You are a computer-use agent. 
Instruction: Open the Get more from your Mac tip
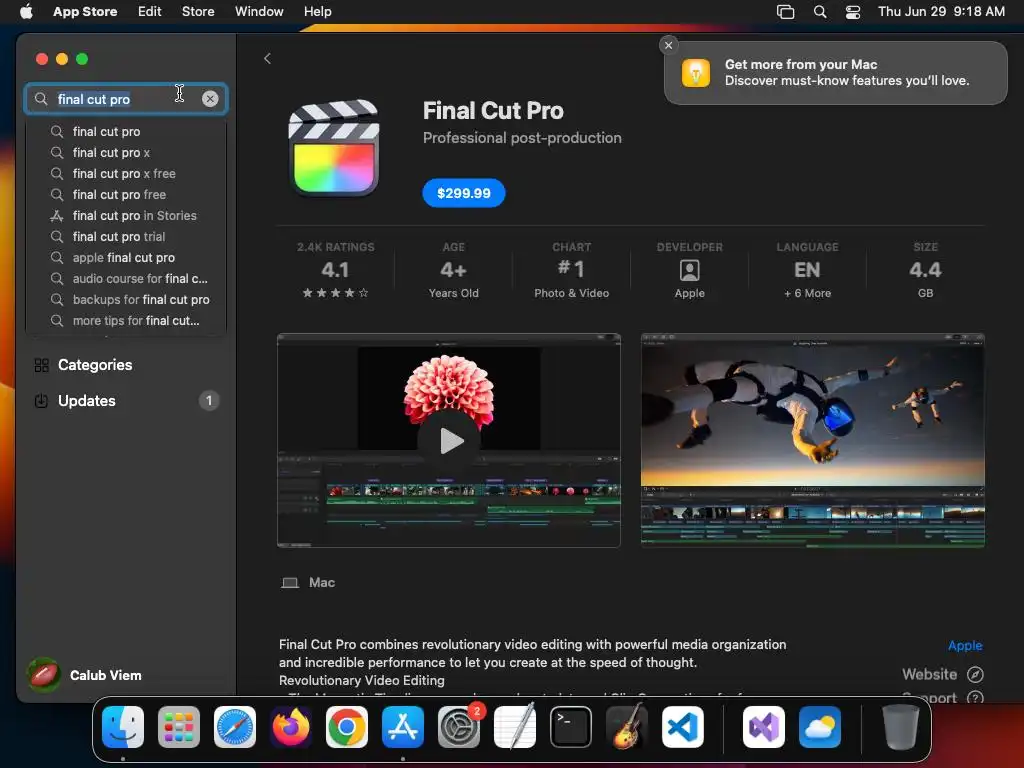(x=835, y=72)
